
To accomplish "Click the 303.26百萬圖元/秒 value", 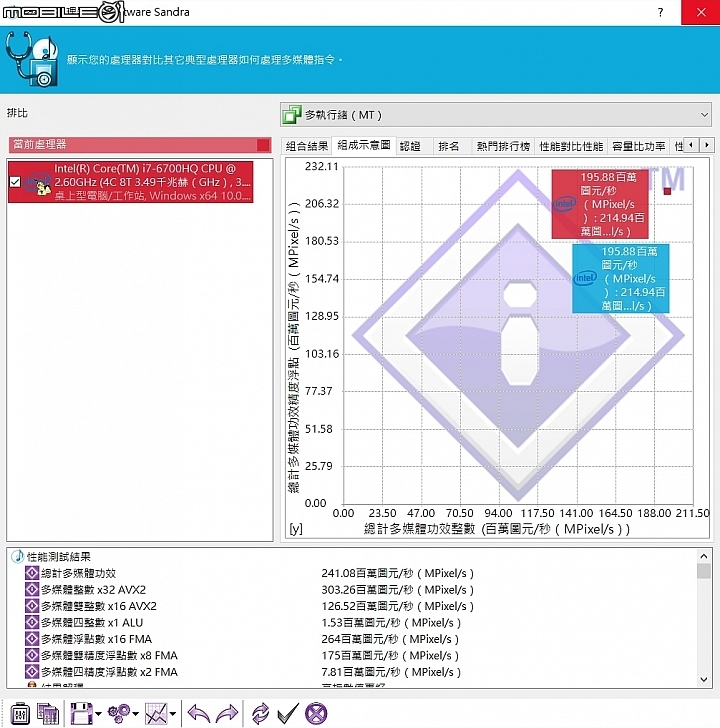I will [397, 590].
